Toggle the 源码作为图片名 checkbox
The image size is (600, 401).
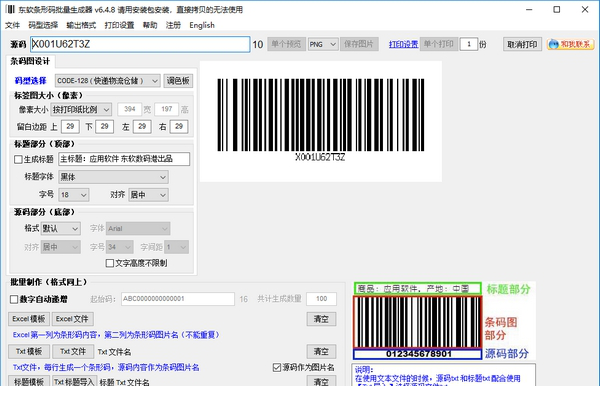[x=277, y=368]
